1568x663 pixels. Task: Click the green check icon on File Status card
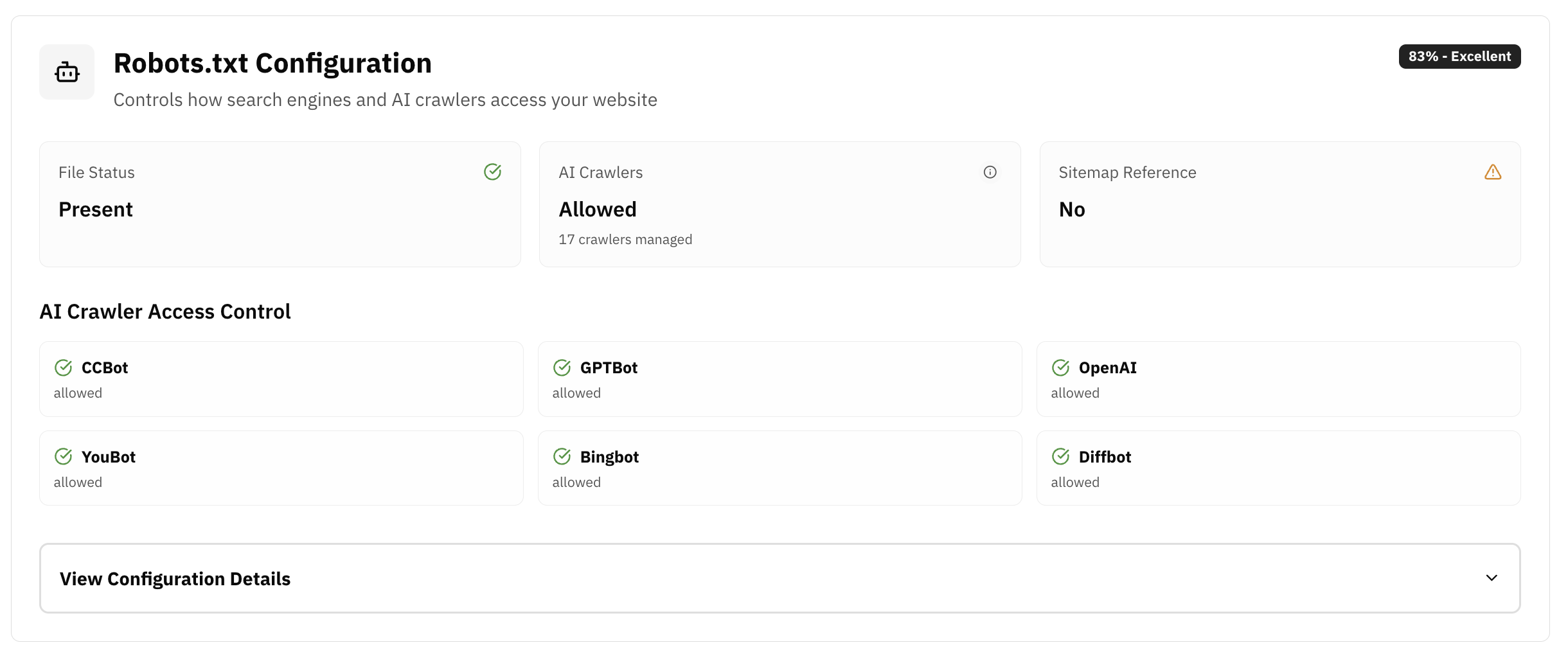click(x=493, y=172)
